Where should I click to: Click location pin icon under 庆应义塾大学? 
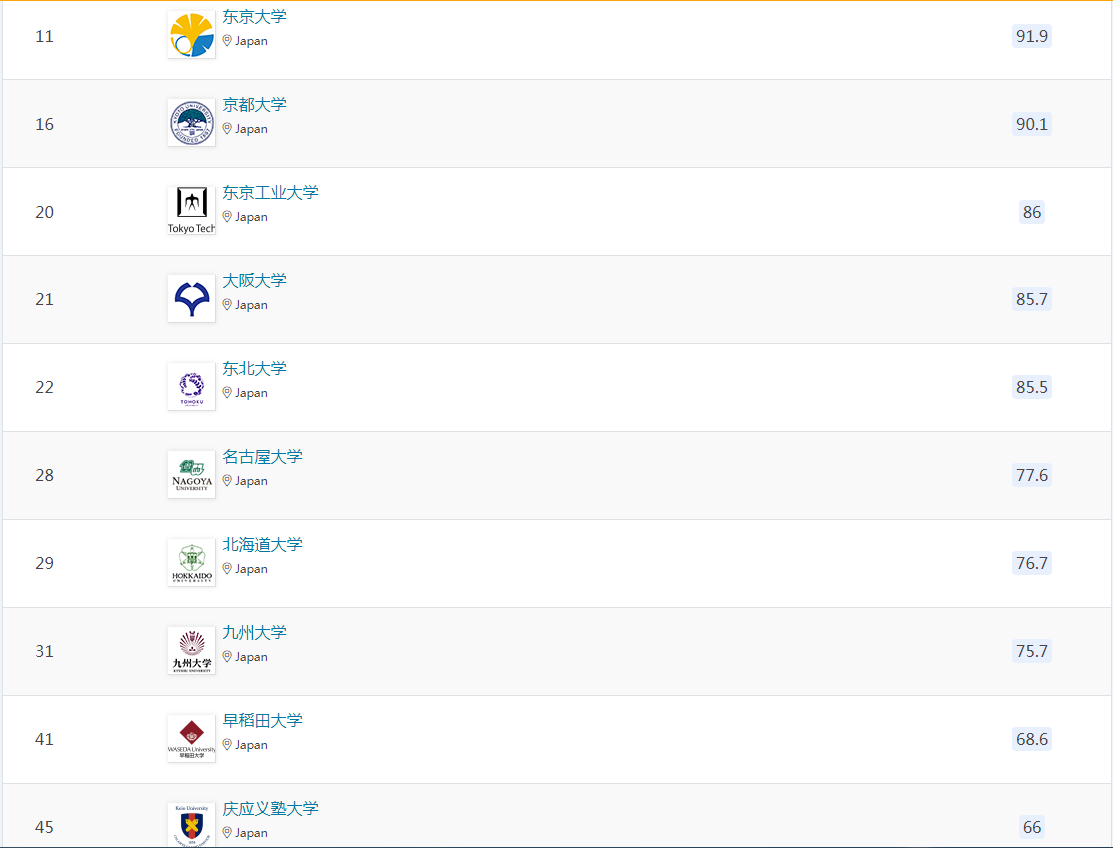227,832
